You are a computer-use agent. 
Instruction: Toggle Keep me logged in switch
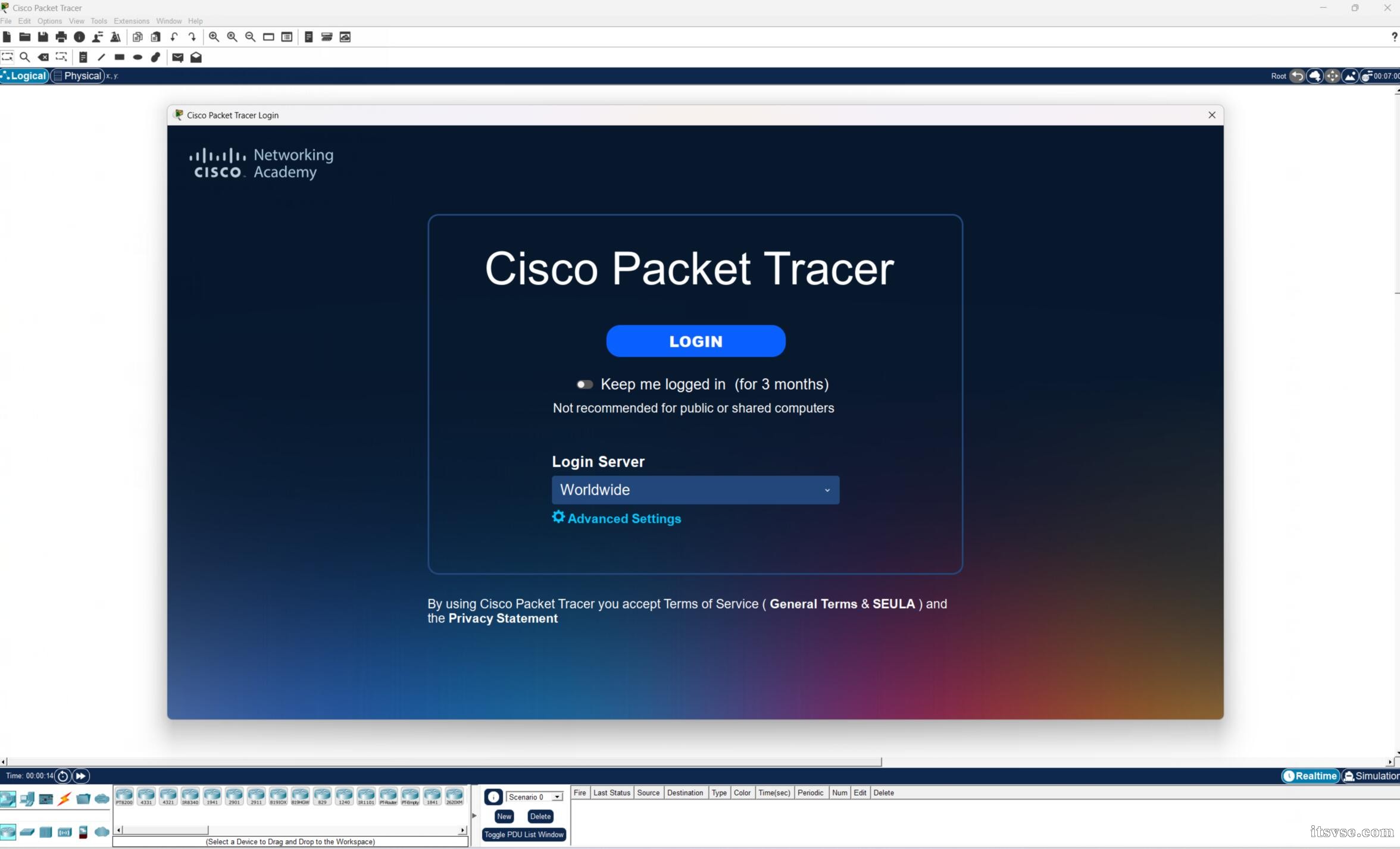(585, 384)
